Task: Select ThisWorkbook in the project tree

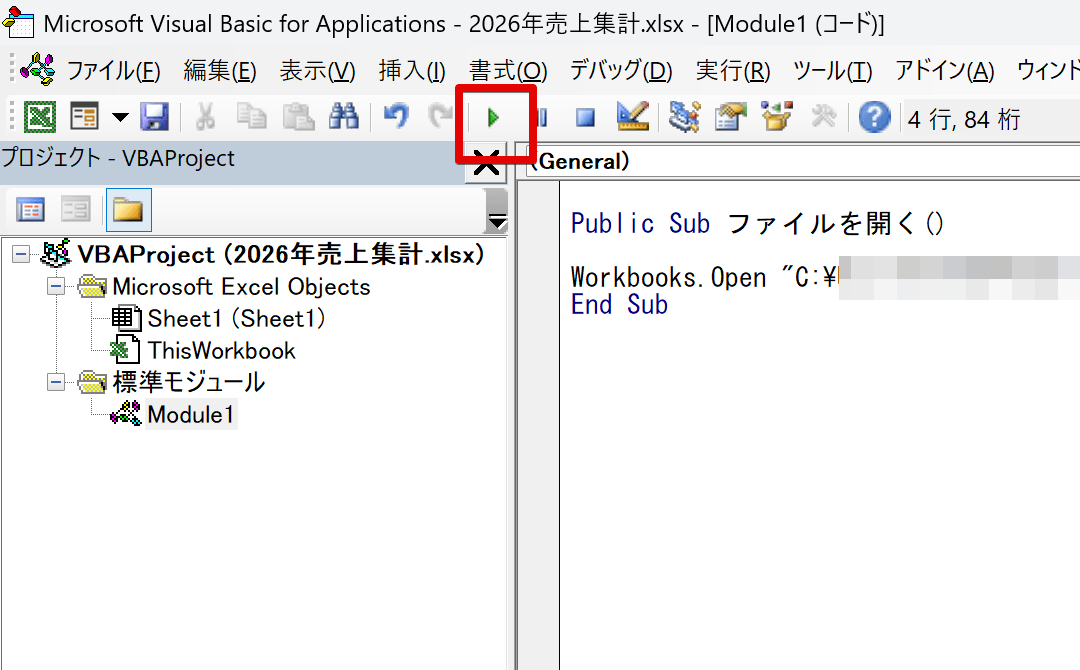Action: (x=221, y=350)
